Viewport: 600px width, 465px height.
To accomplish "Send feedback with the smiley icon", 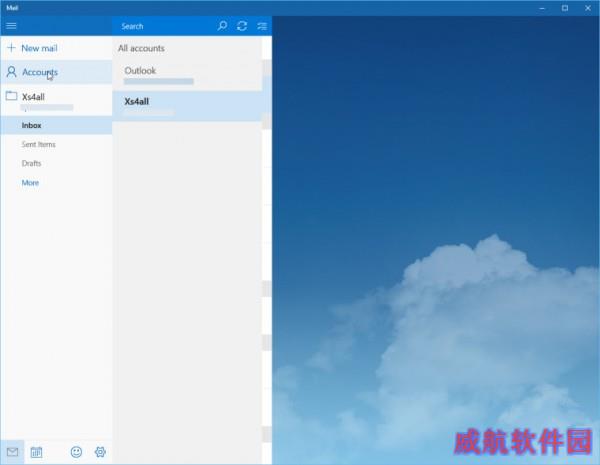I will 77,452.
